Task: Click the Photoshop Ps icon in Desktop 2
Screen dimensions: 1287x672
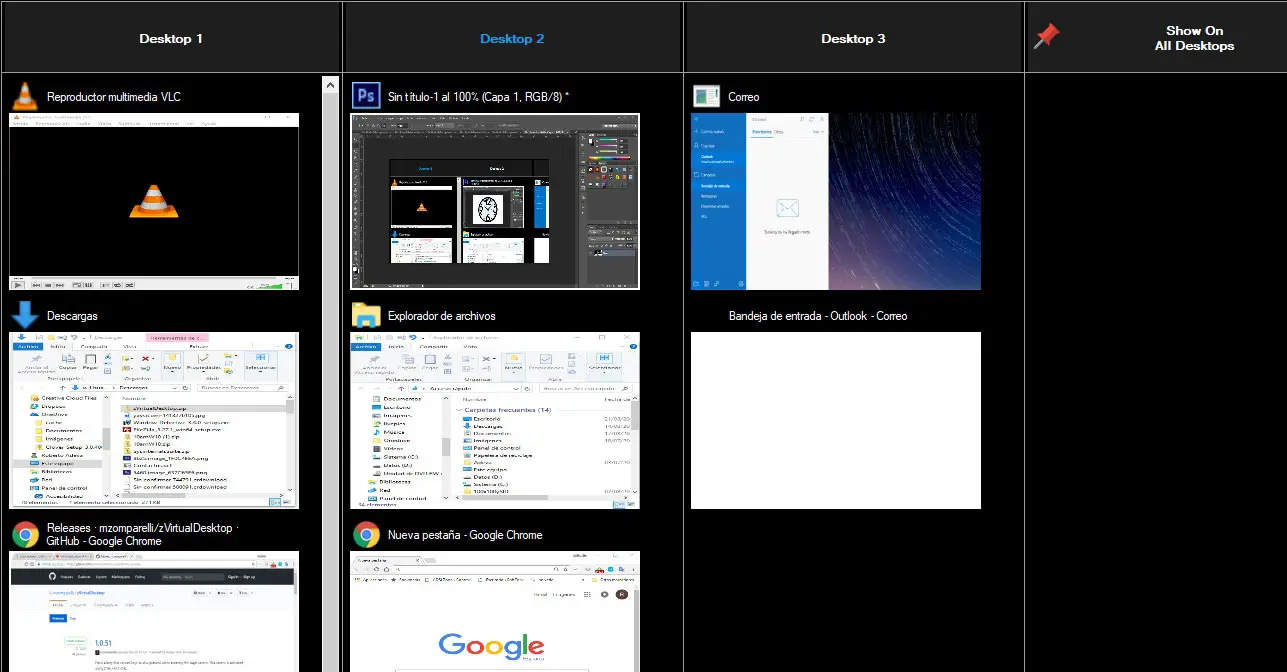Action: tap(367, 97)
